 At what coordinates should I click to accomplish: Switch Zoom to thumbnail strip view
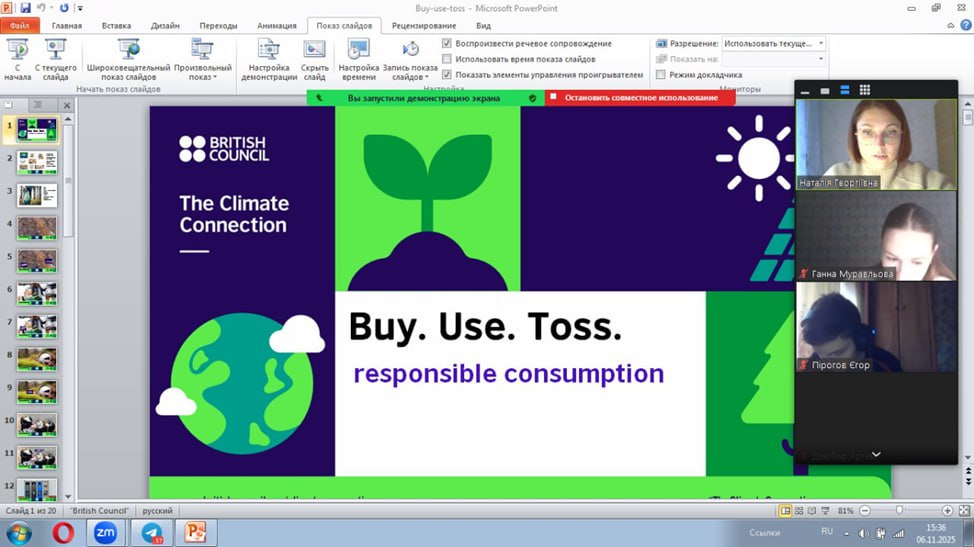(845, 91)
